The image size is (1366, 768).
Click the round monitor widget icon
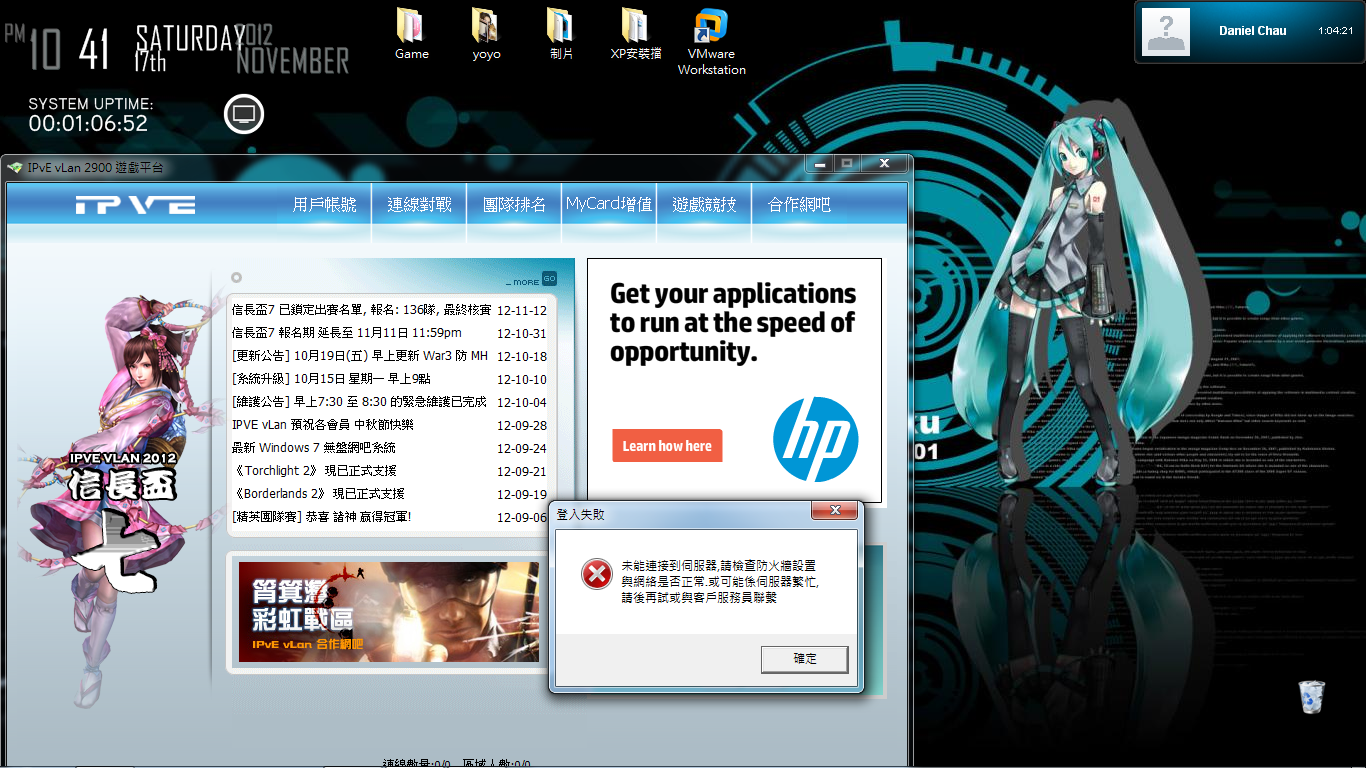pyautogui.click(x=244, y=114)
